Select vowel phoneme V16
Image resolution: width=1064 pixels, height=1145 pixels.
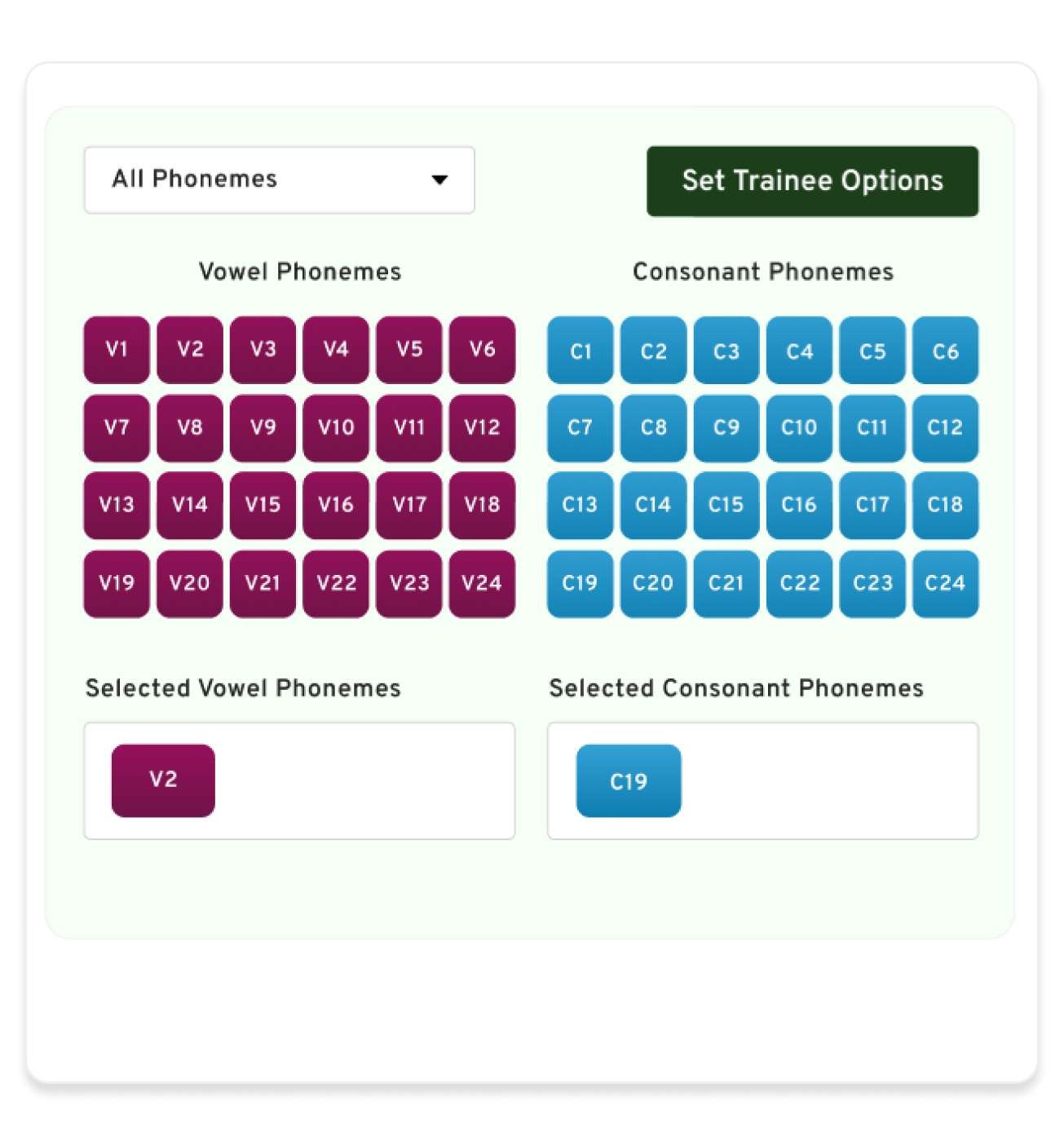click(336, 505)
